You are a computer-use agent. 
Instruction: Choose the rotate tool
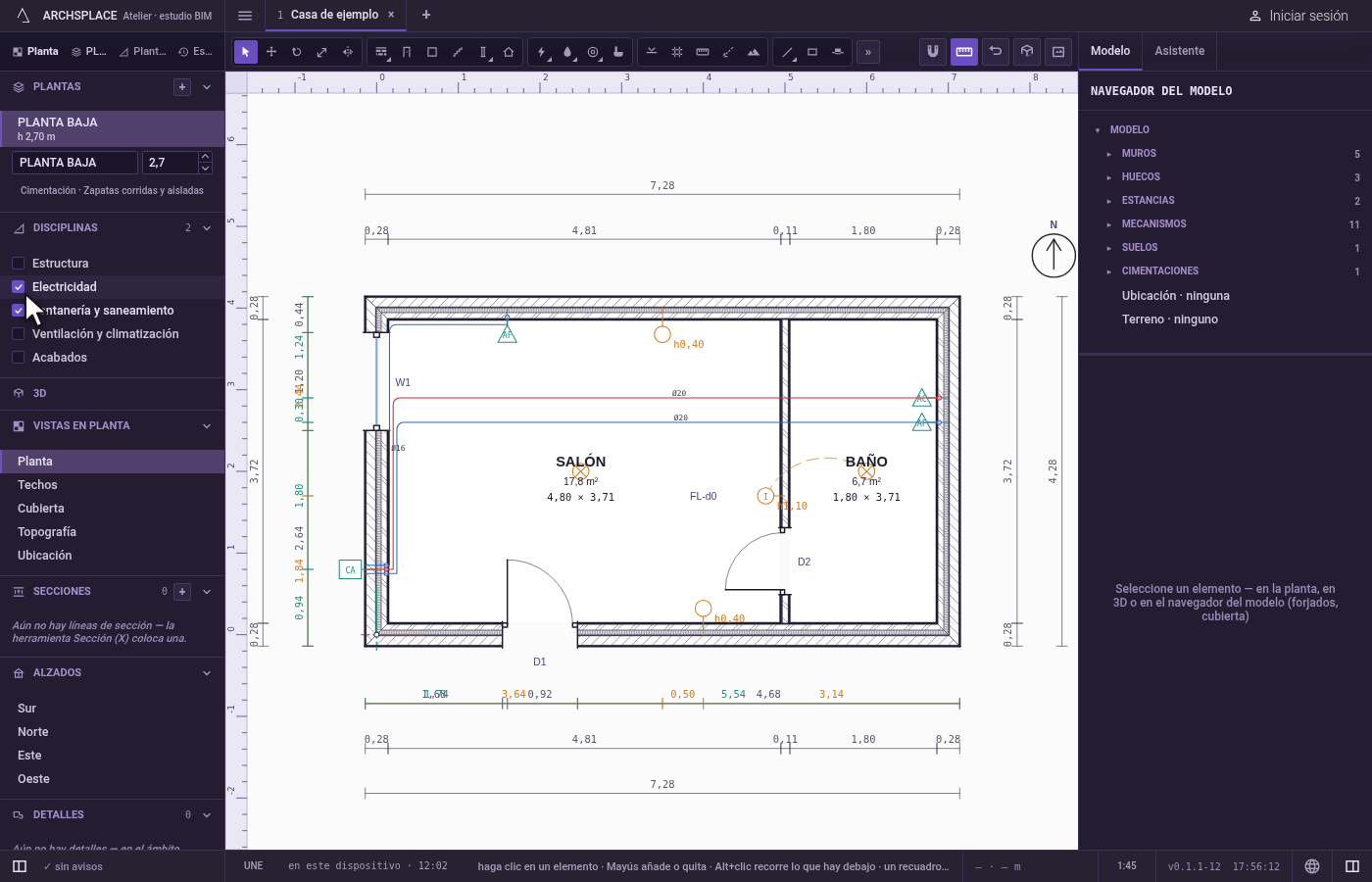[297, 52]
